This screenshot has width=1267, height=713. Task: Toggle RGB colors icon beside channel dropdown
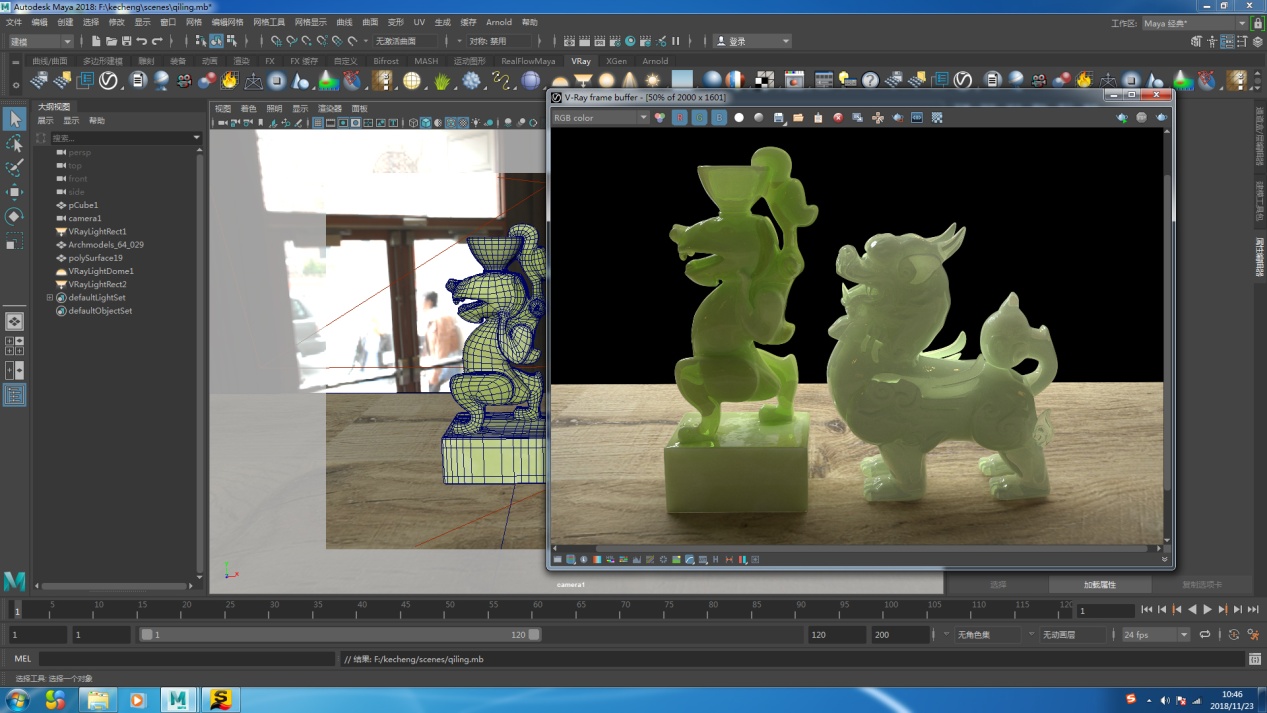click(660, 118)
